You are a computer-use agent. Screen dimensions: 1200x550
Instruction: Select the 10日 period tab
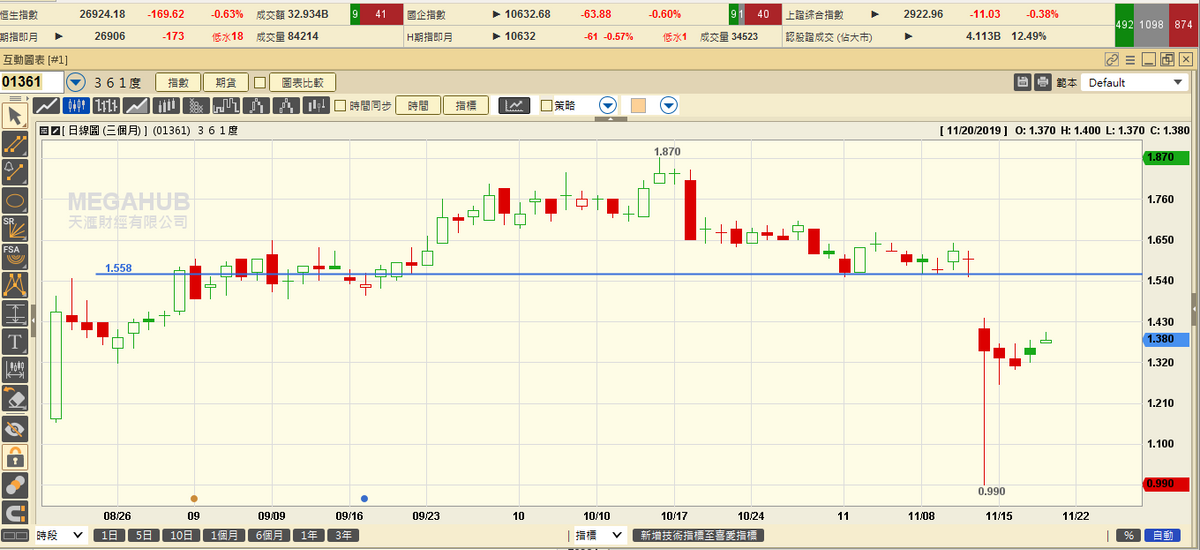click(181, 535)
